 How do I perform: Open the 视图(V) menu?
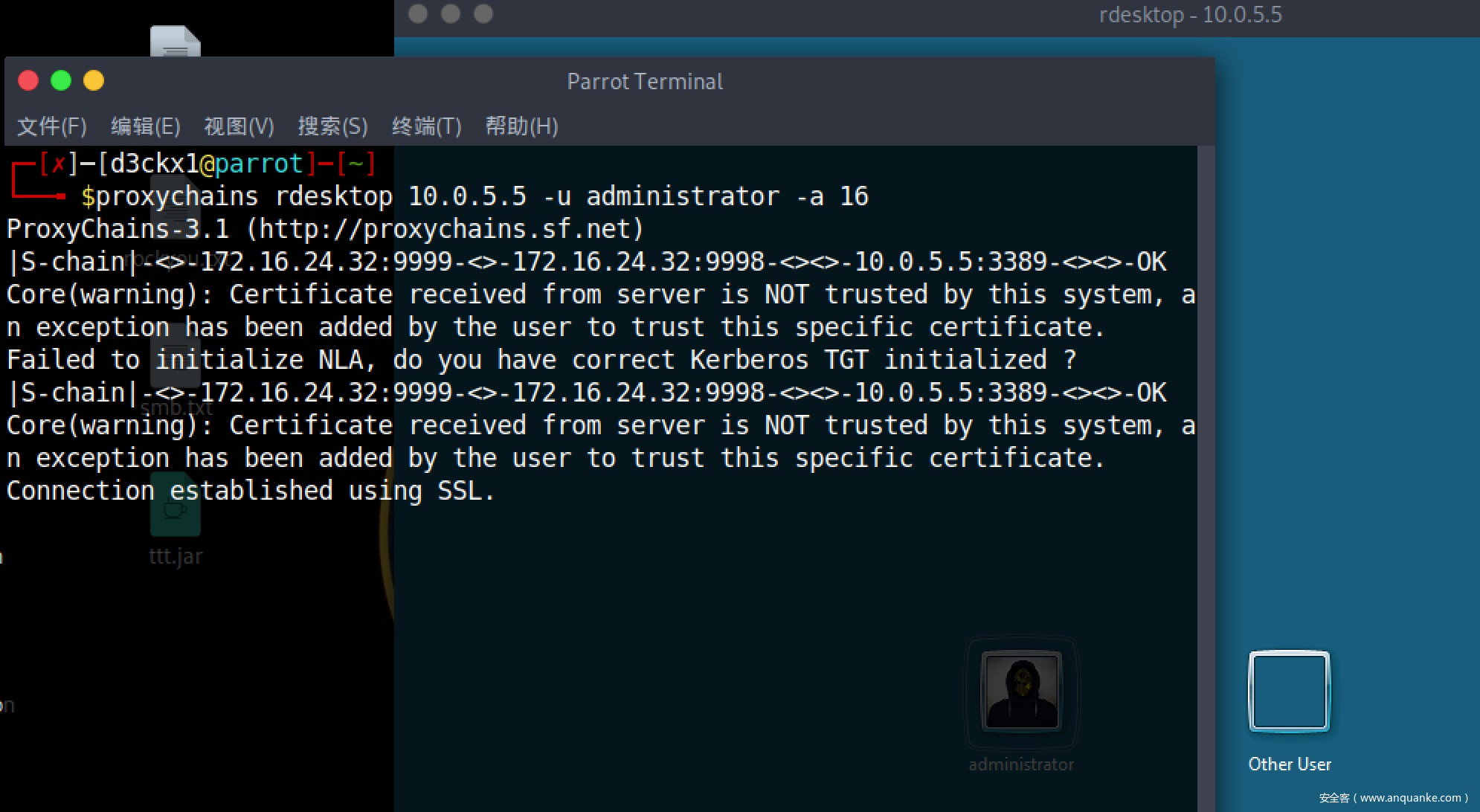pos(239,126)
